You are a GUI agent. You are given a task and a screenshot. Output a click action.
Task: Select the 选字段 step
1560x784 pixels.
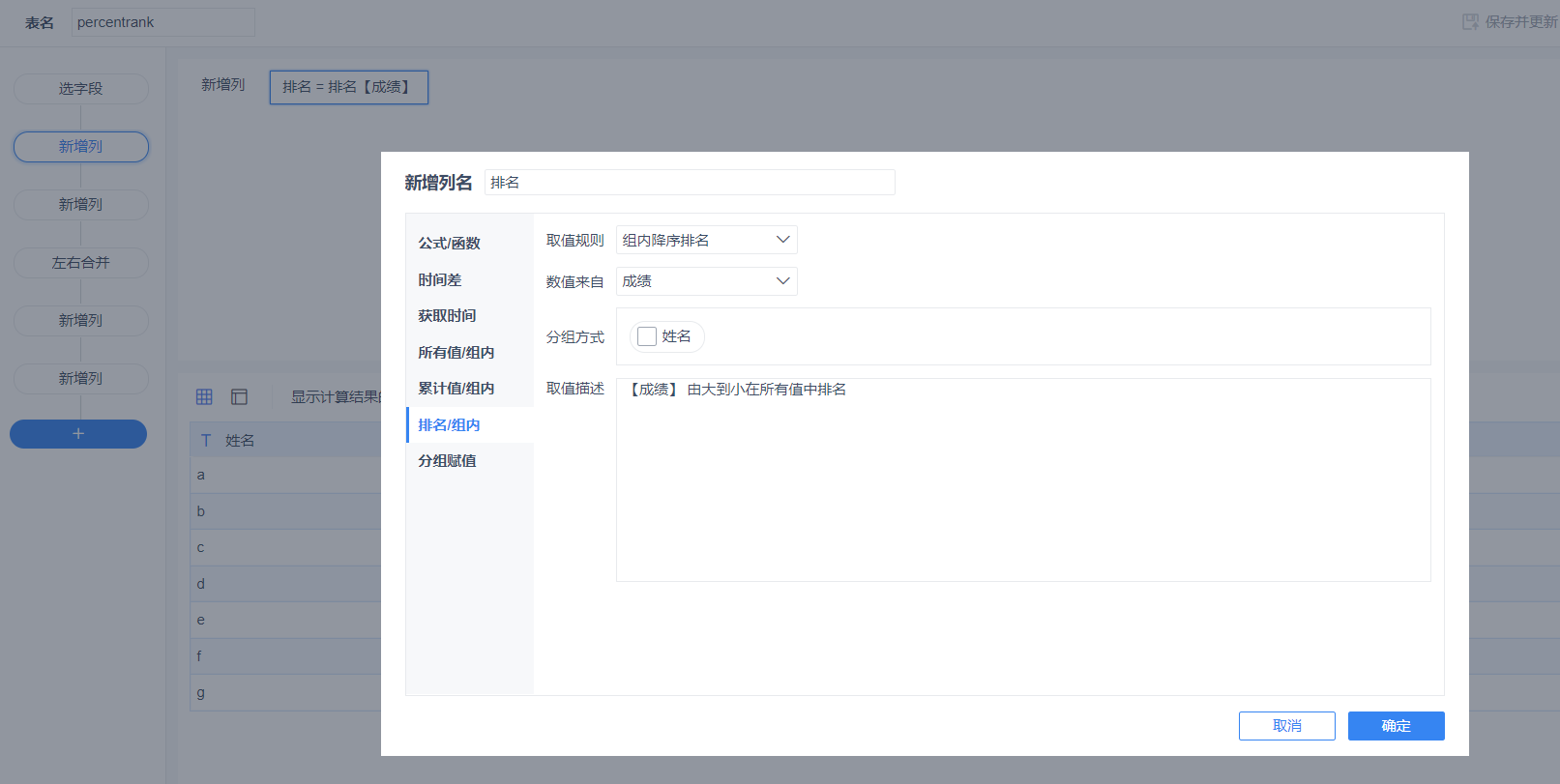click(80, 88)
